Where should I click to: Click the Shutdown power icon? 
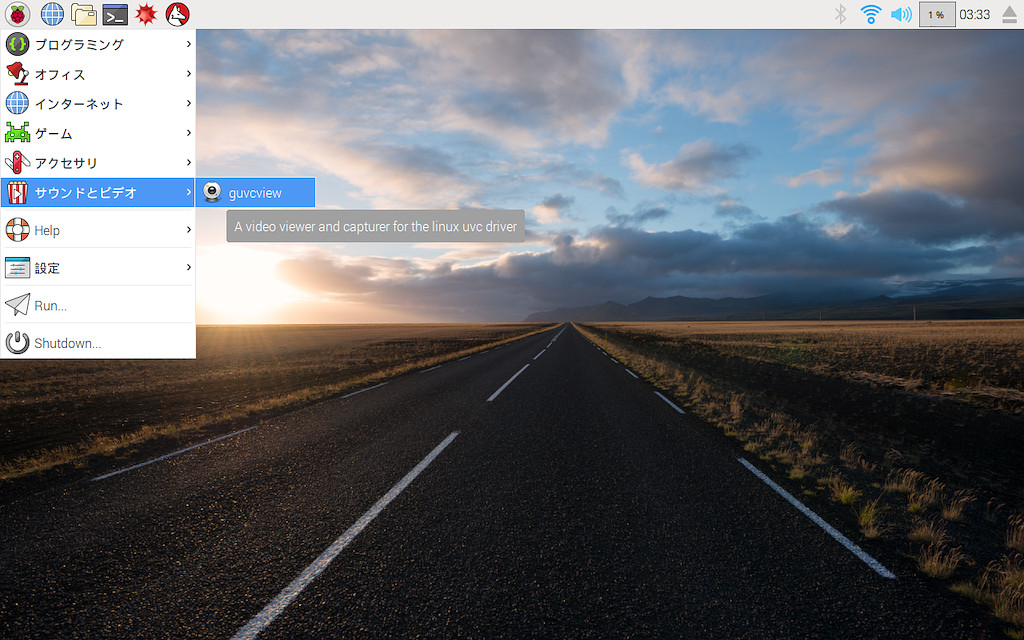tap(17, 343)
